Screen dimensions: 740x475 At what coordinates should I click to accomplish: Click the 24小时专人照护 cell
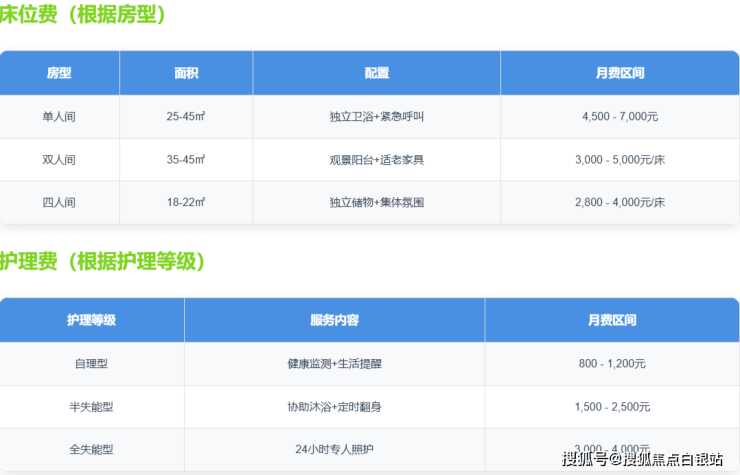[334, 449]
